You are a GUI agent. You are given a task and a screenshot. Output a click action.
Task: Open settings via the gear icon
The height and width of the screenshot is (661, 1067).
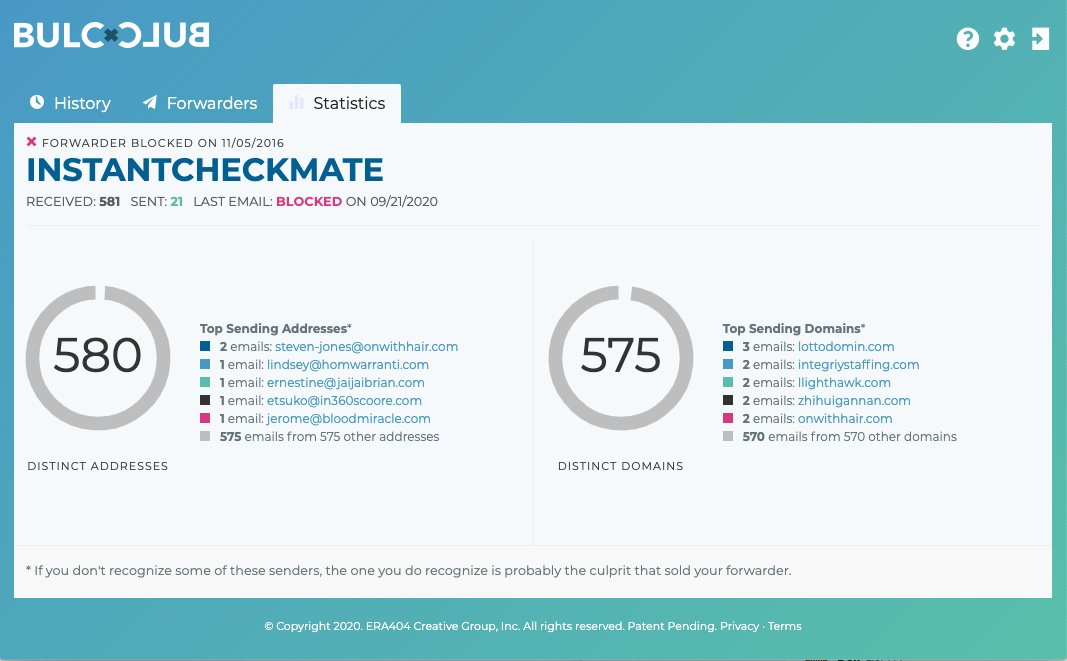pos(1004,39)
